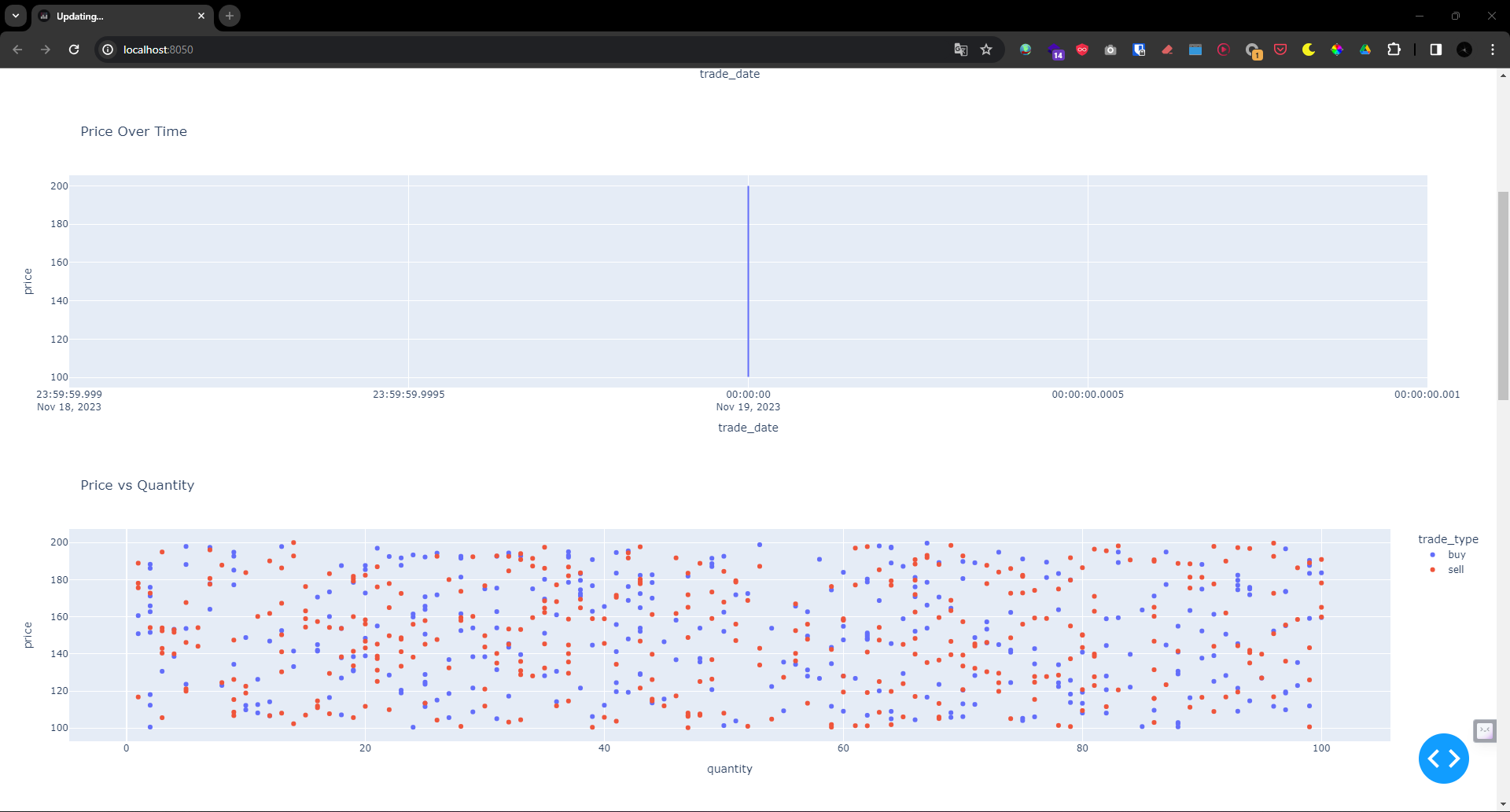
Task: Click the trade_date label under Price Over Time
Action: (x=748, y=428)
